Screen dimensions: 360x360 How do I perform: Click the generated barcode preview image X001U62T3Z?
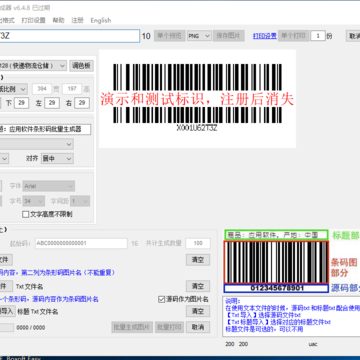click(197, 98)
